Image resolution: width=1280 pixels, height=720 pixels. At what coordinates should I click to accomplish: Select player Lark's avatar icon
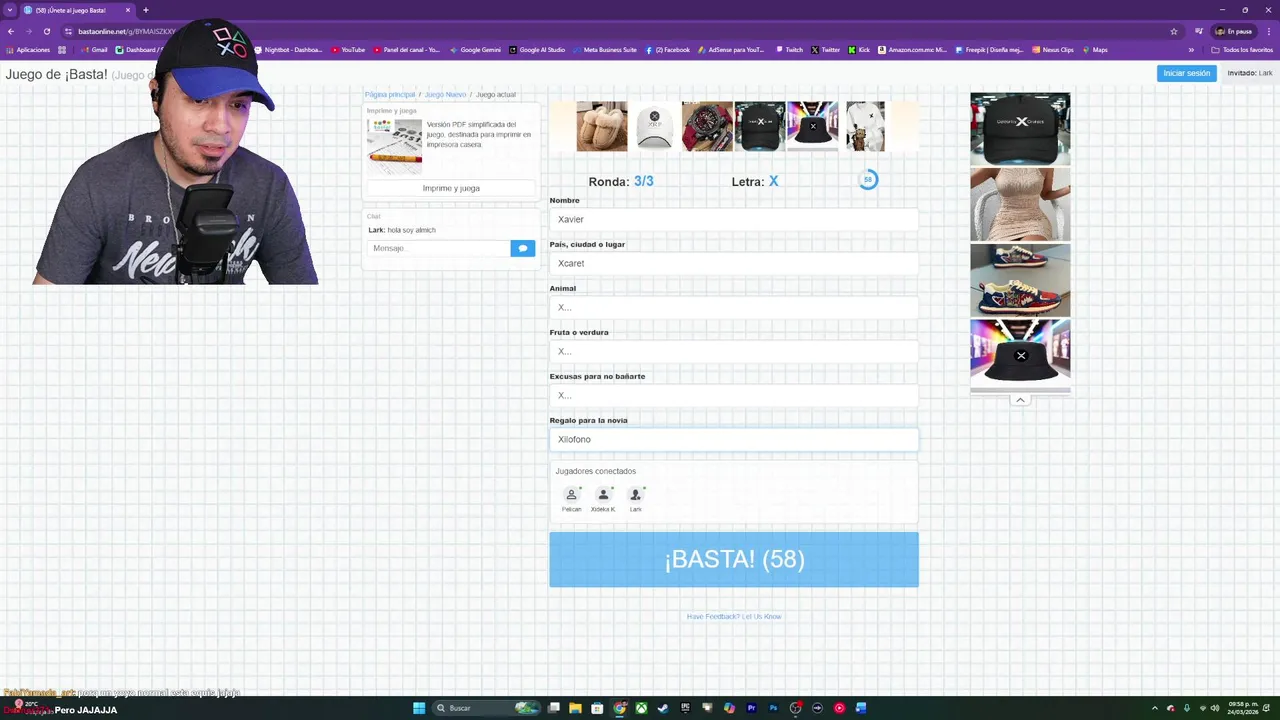click(x=635, y=494)
